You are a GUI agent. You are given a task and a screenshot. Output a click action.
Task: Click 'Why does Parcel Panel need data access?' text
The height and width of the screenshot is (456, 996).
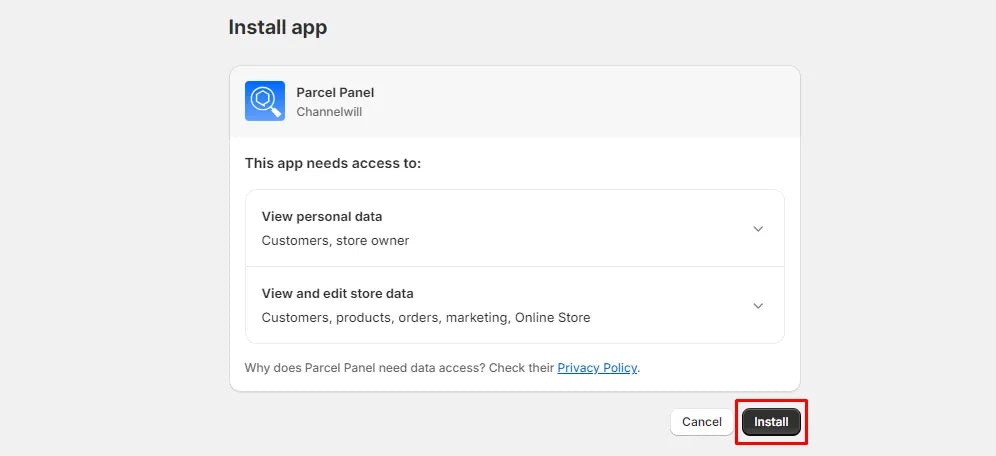point(365,368)
